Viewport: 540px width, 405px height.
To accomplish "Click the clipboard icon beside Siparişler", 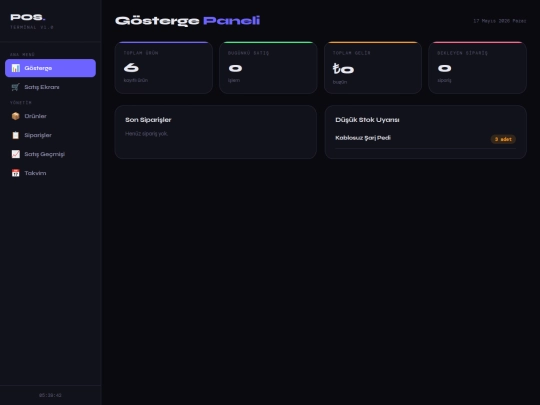I will [x=15, y=135].
